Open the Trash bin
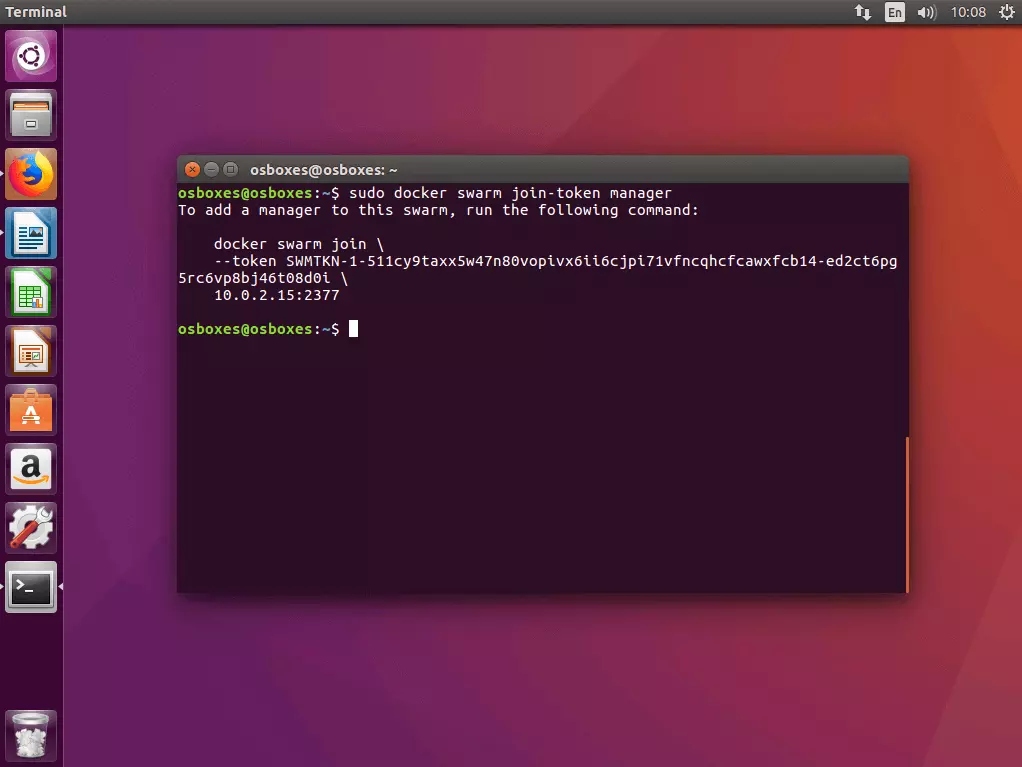The image size is (1022, 767). [32, 736]
